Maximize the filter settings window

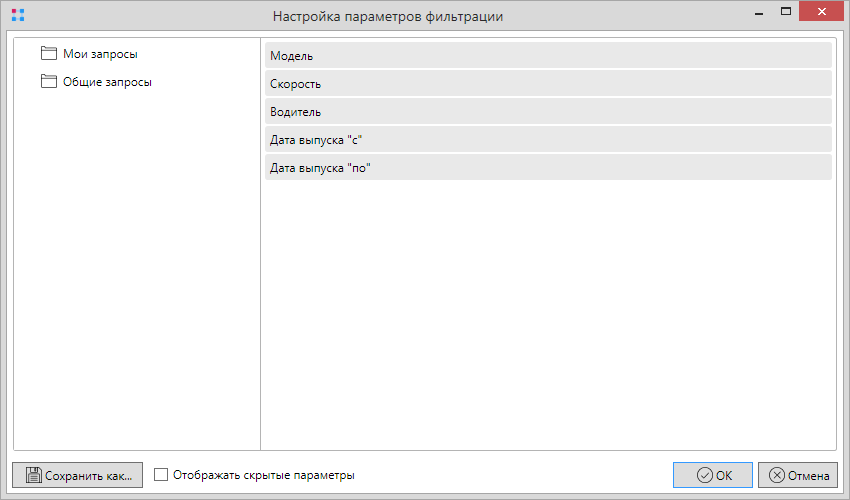click(786, 12)
